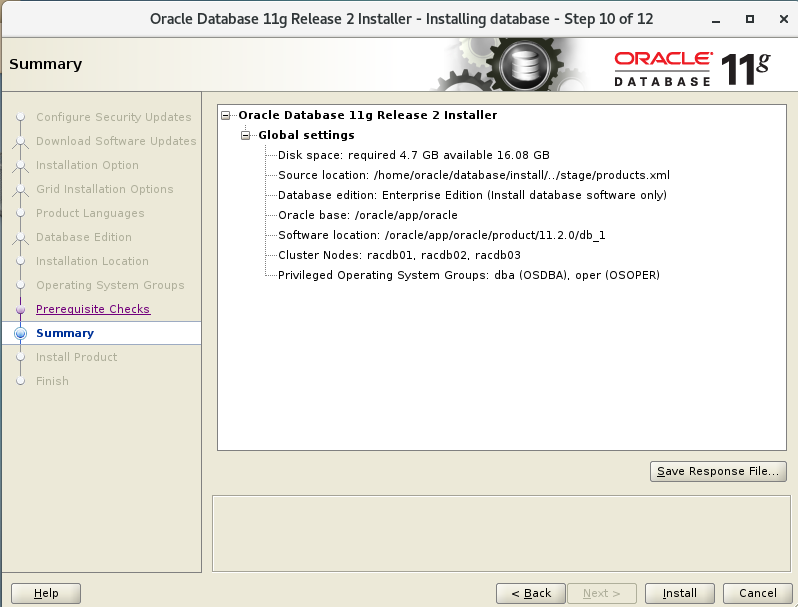The width and height of the screenshot is (798, 607).
Task: Collapse the Oracle Database 11g Release 2 Installer node
Action: (x=225, y=115)
